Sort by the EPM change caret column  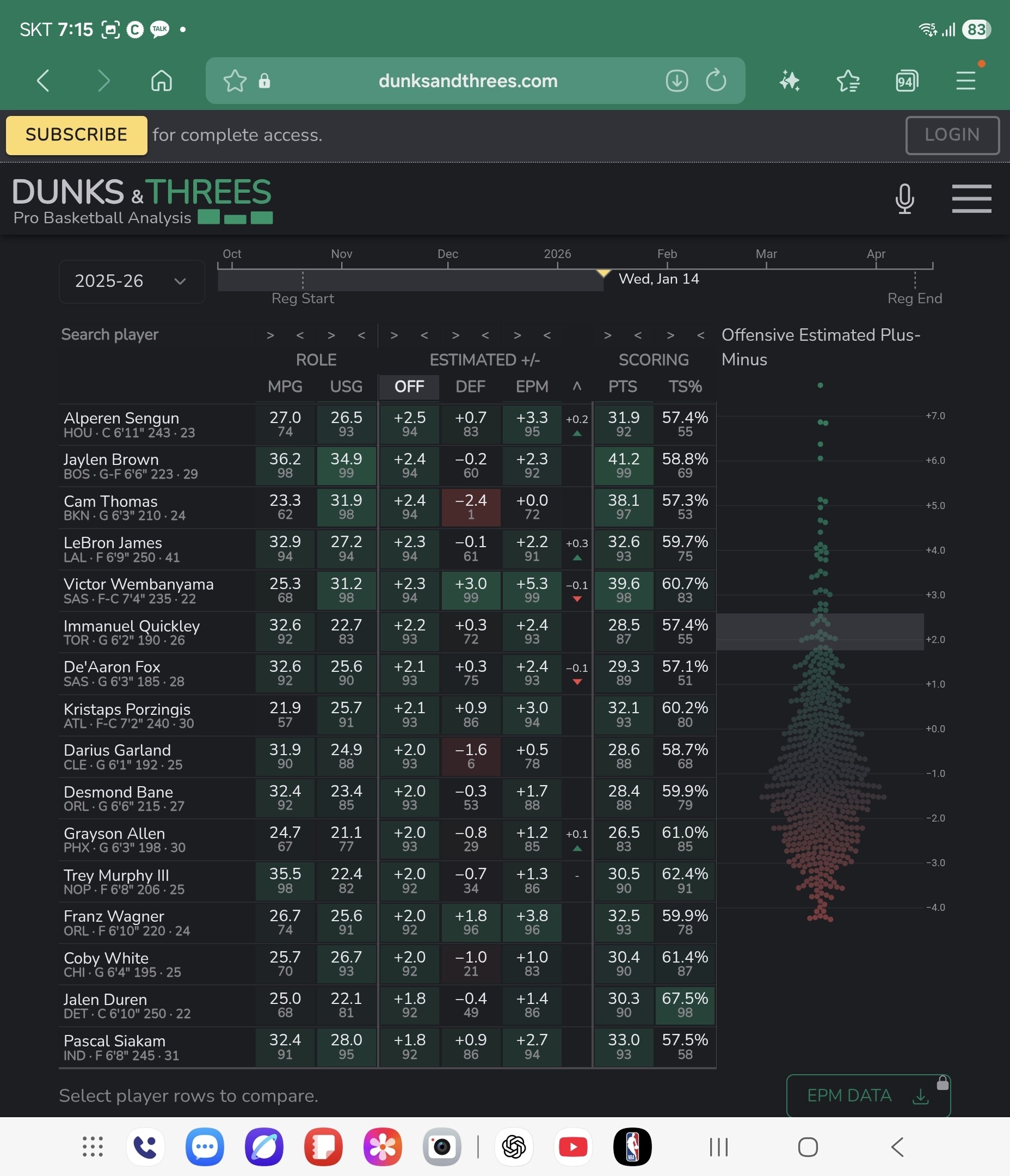tap(577, 387)
